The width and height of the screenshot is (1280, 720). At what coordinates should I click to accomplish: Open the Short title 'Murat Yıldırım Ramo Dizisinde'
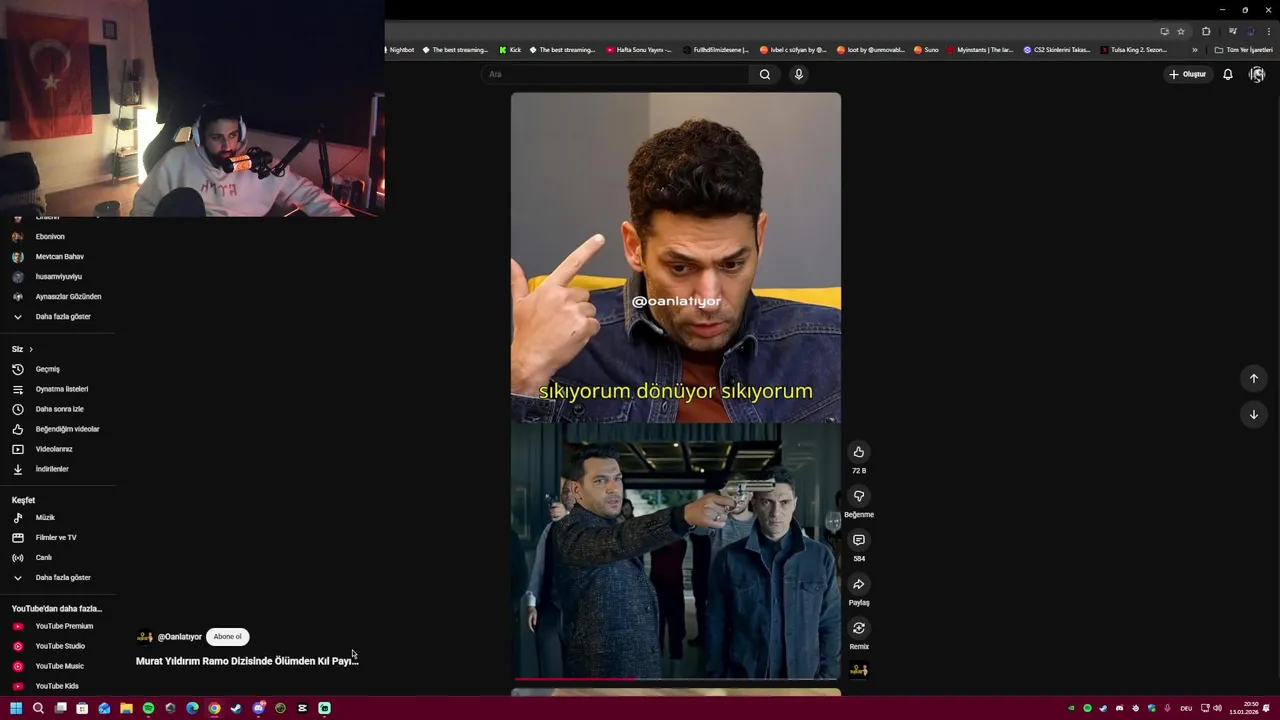click(x=247, y=661)
